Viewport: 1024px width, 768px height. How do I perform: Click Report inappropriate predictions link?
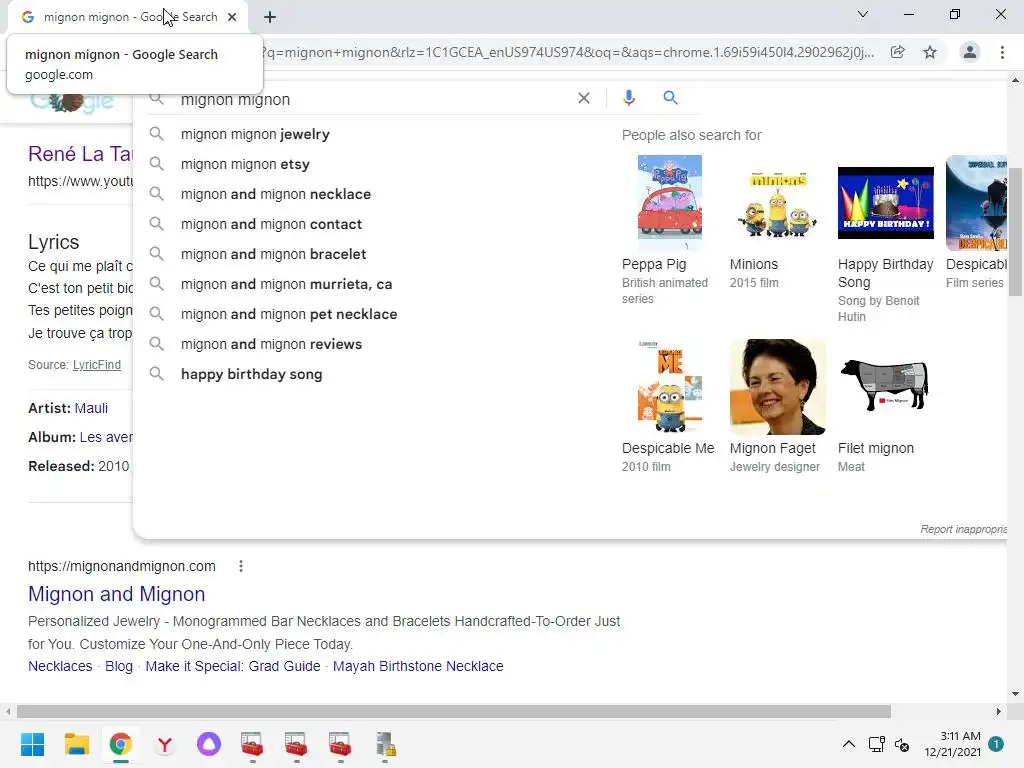963,529
